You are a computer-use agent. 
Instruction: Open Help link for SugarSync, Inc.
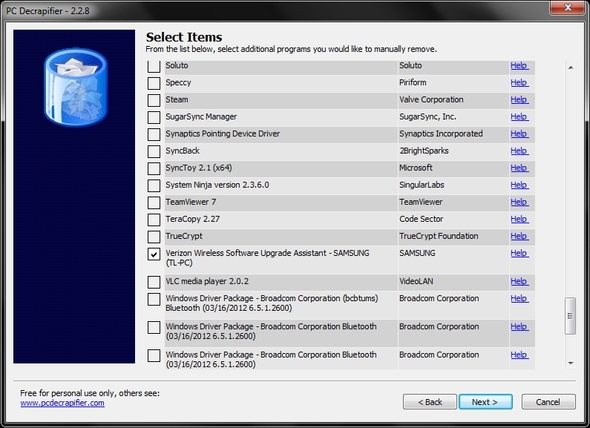pos(519,117)
